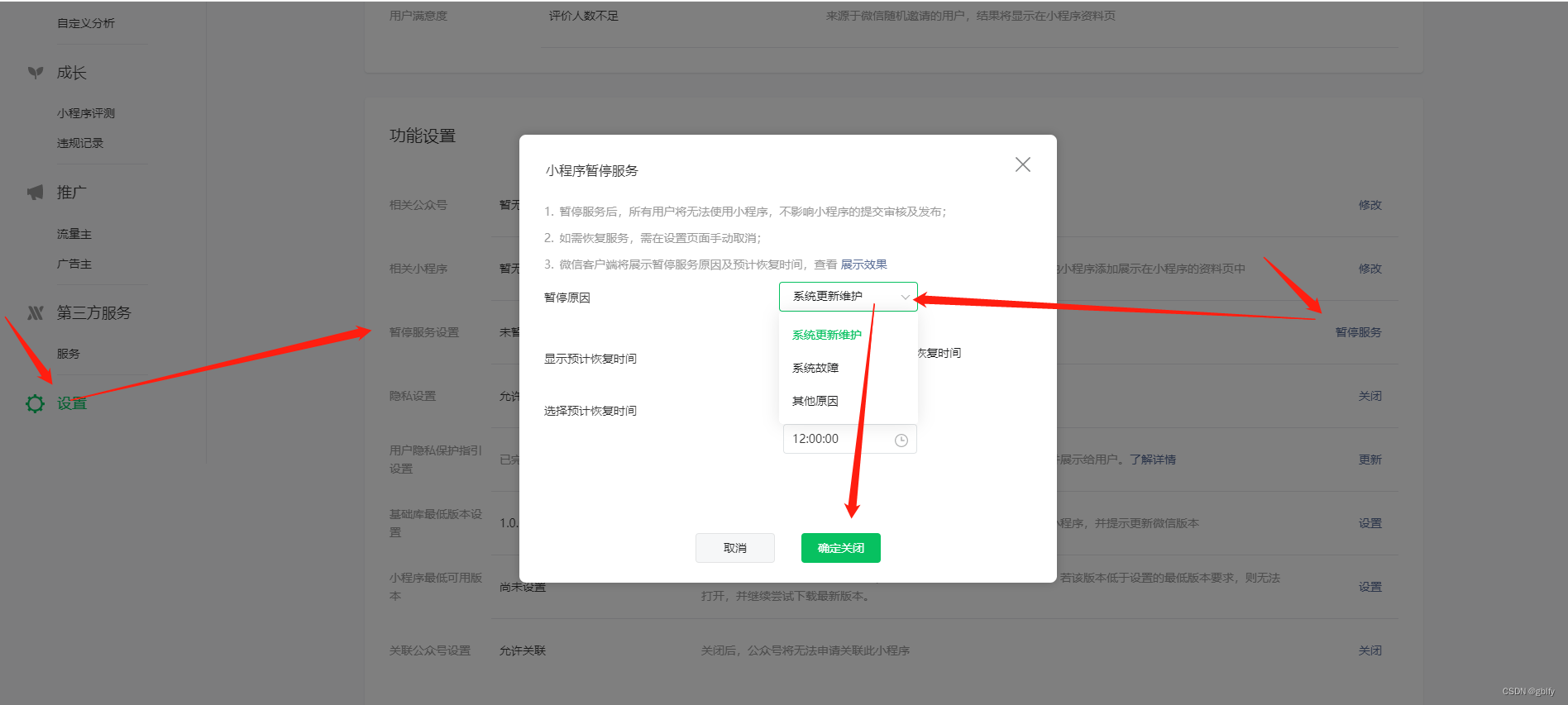
Task: Click 关闭 in the 关联公众号设置 row
Action: click(x=1370, y=650)
